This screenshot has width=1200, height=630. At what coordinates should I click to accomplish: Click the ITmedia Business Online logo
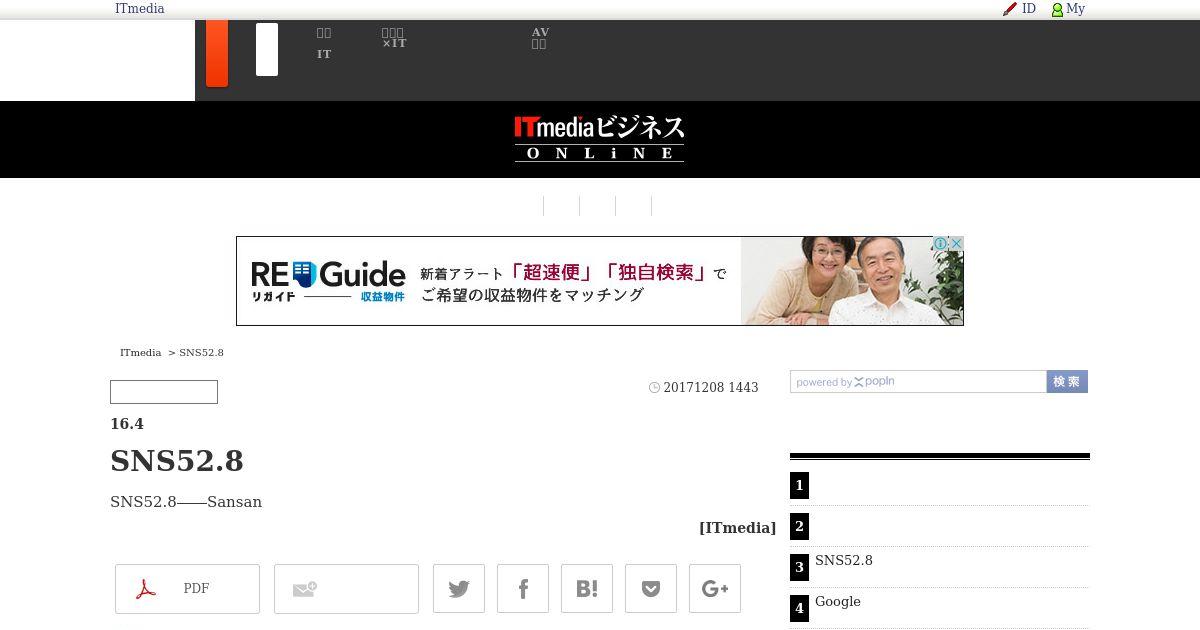pyautogui.click(x=600, y=138)
